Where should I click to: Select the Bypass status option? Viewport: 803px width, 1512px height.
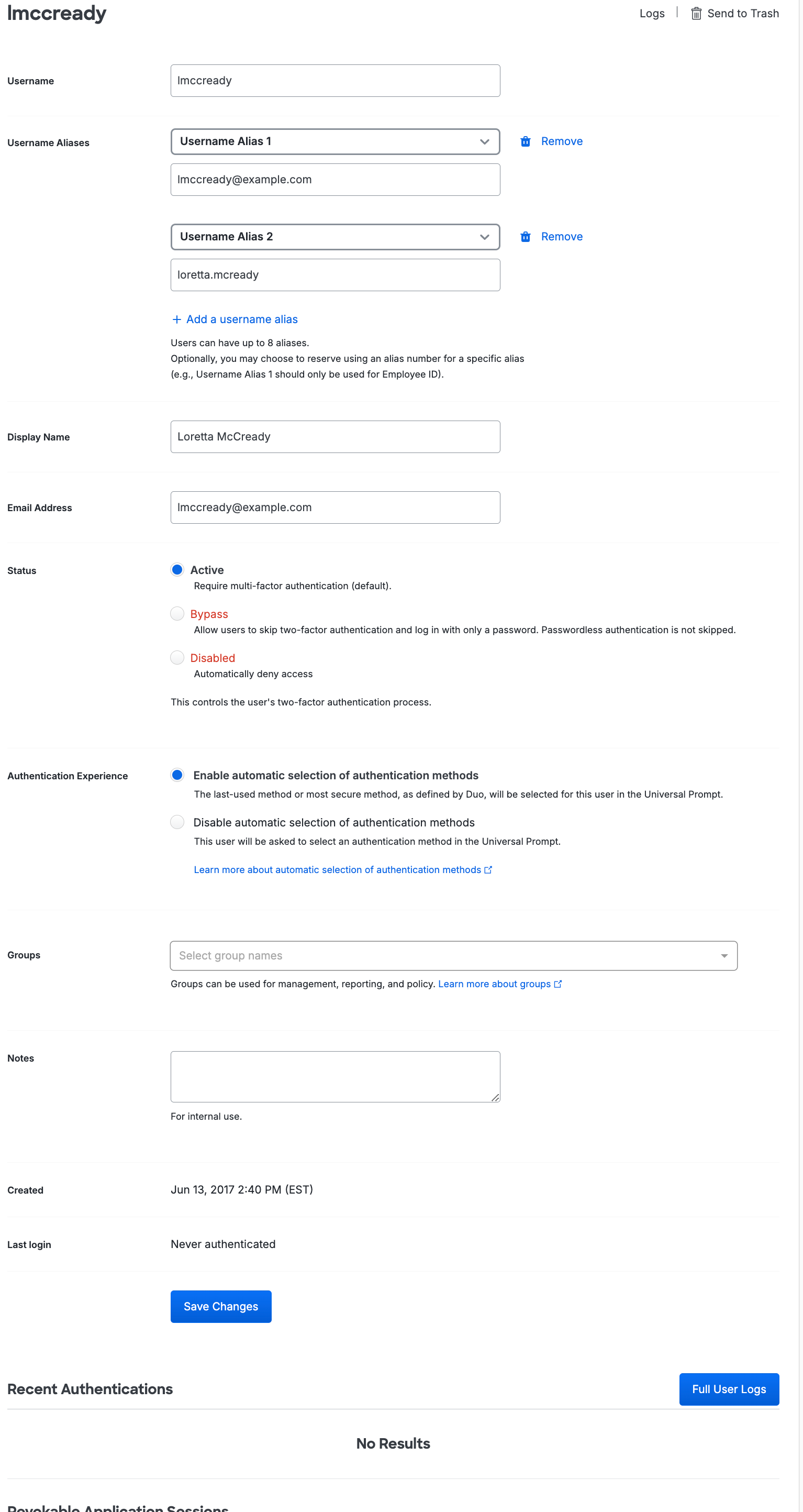click(177, 613)
